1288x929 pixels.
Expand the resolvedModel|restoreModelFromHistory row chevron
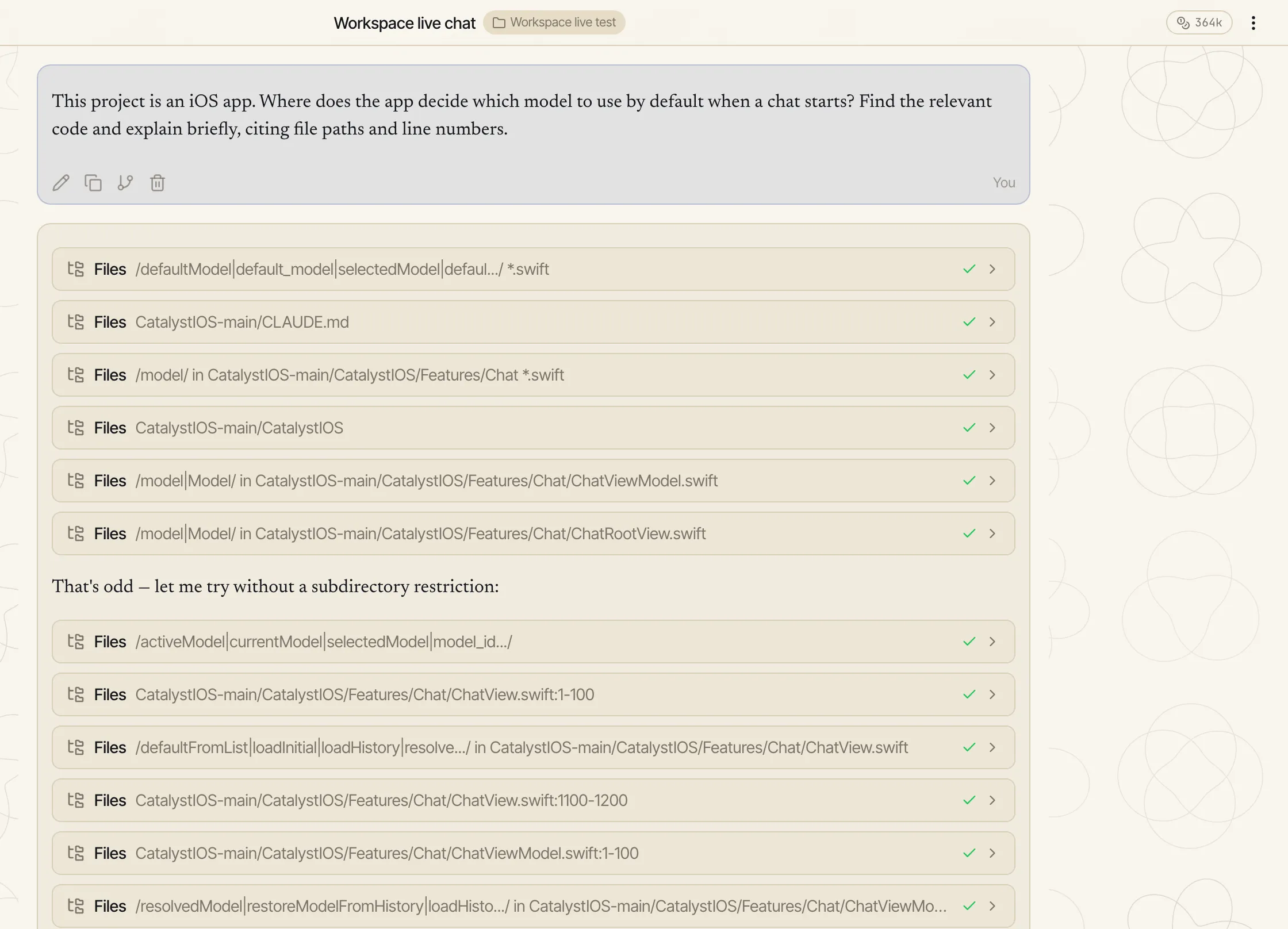click(x=992, y=906)
